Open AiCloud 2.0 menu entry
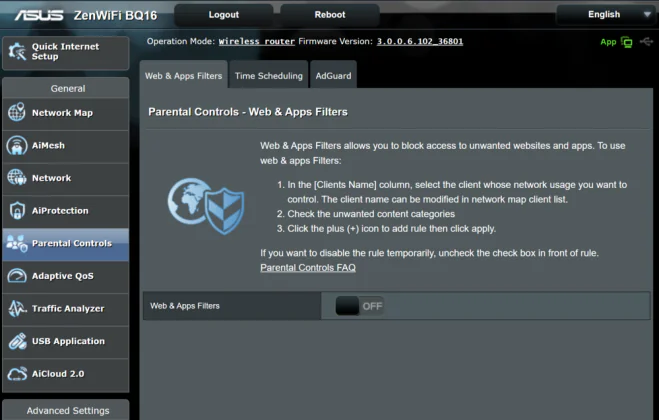 coord(66,374)
